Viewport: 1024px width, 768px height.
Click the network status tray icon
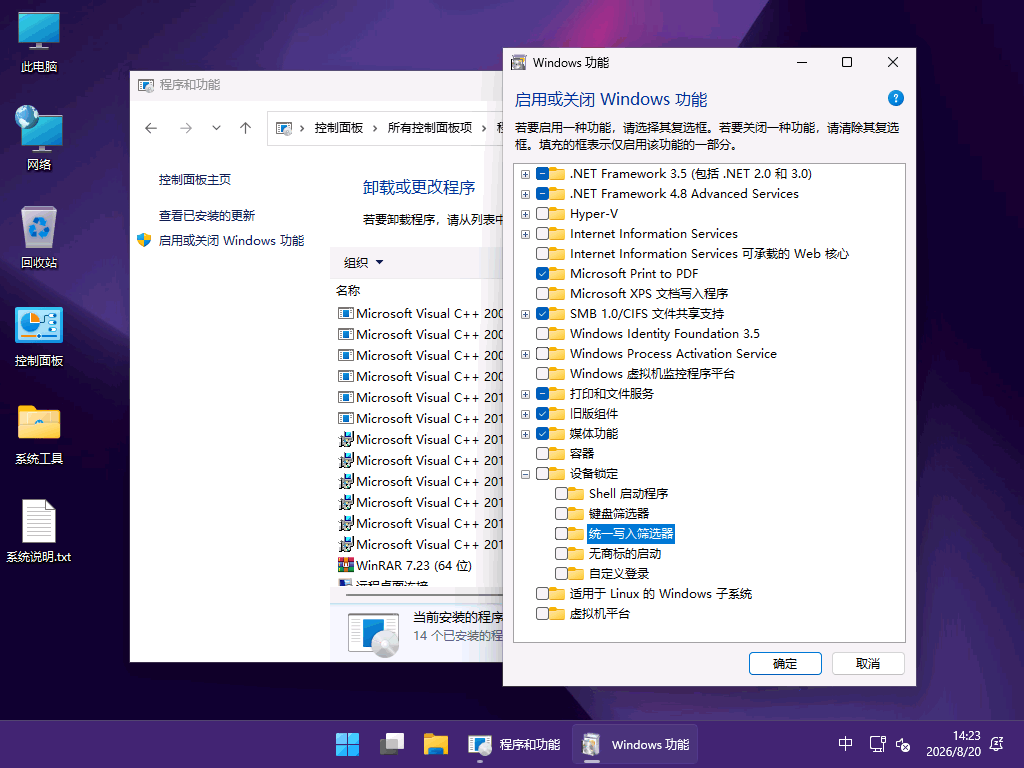click(877, 744)
